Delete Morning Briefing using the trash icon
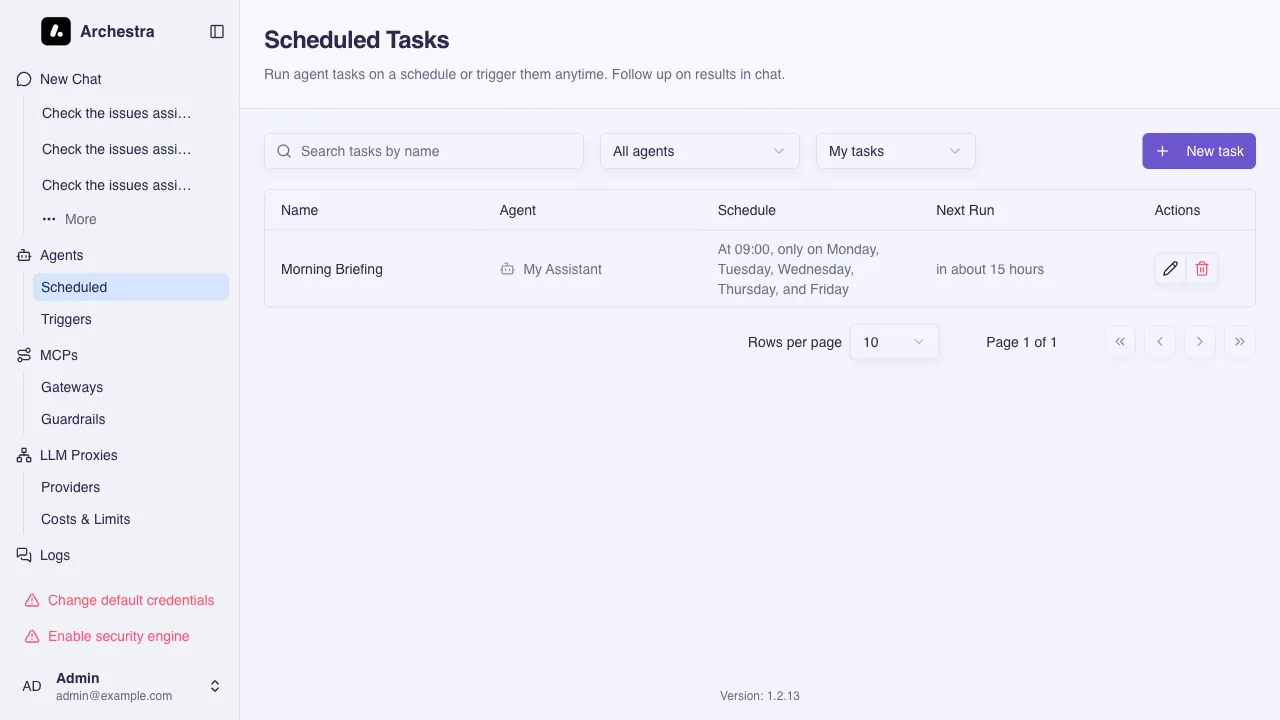 [1202, 269]
